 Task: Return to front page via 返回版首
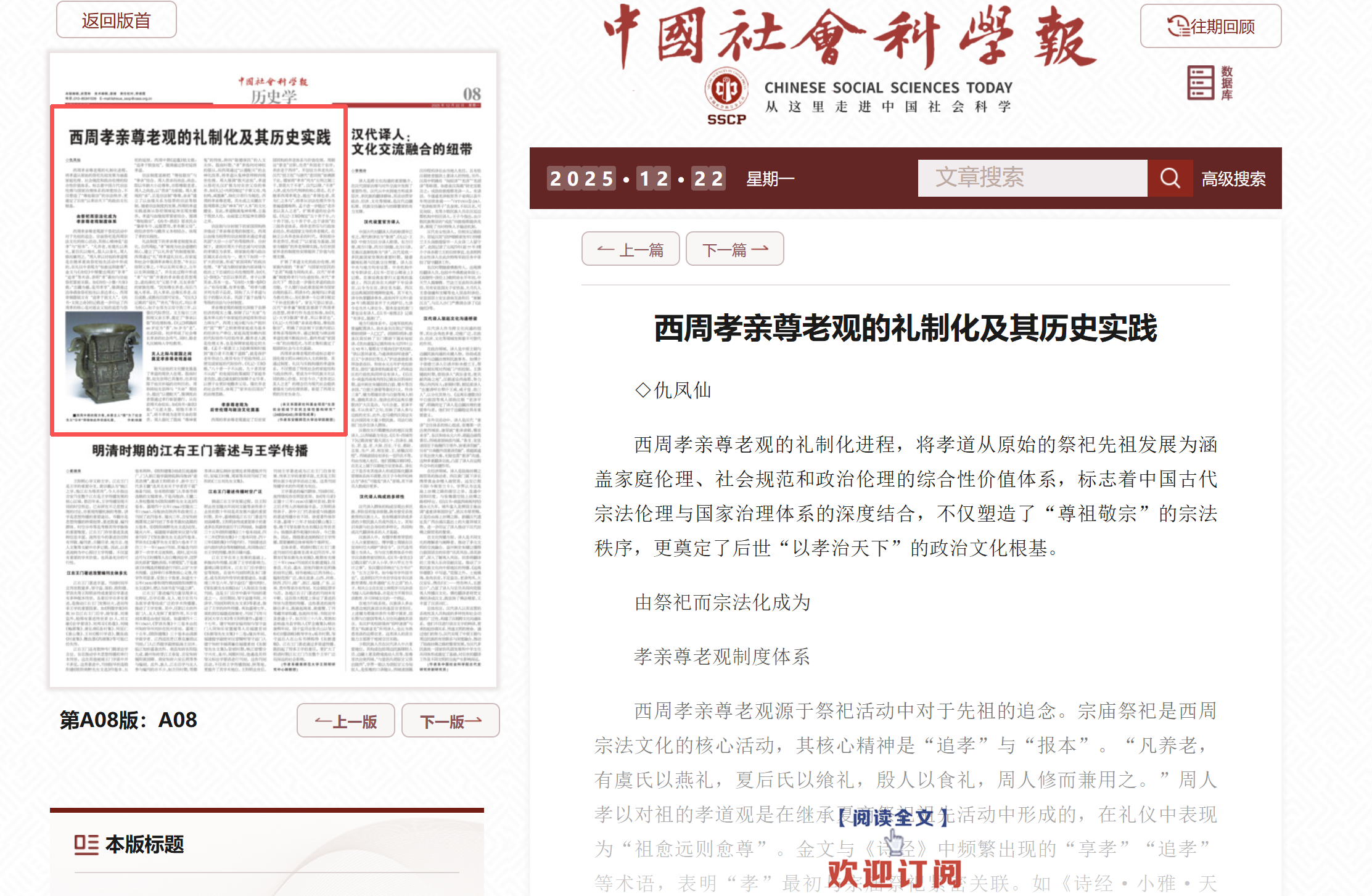(x=116, y=20)
